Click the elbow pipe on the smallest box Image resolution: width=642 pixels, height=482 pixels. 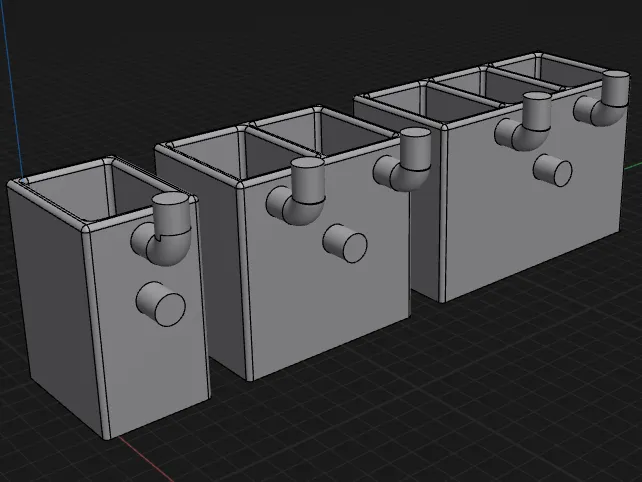pos(163,229)
